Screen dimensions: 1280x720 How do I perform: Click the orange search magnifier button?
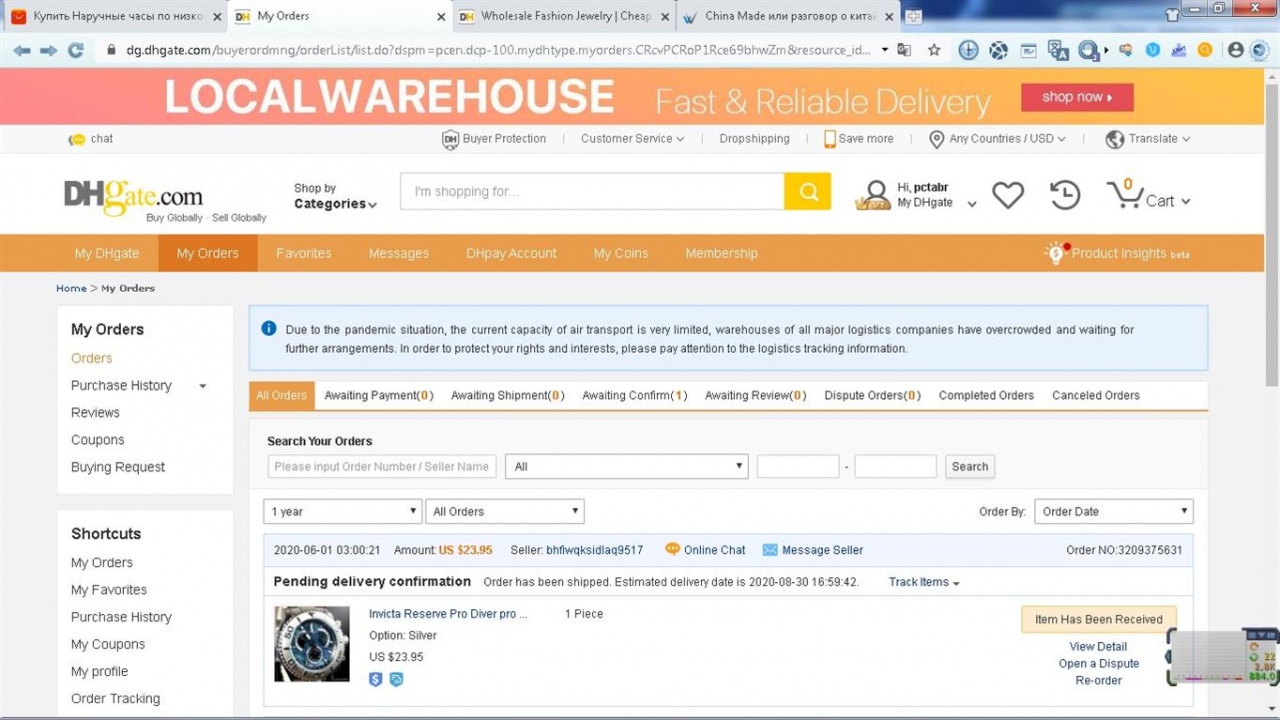point(807,192)
